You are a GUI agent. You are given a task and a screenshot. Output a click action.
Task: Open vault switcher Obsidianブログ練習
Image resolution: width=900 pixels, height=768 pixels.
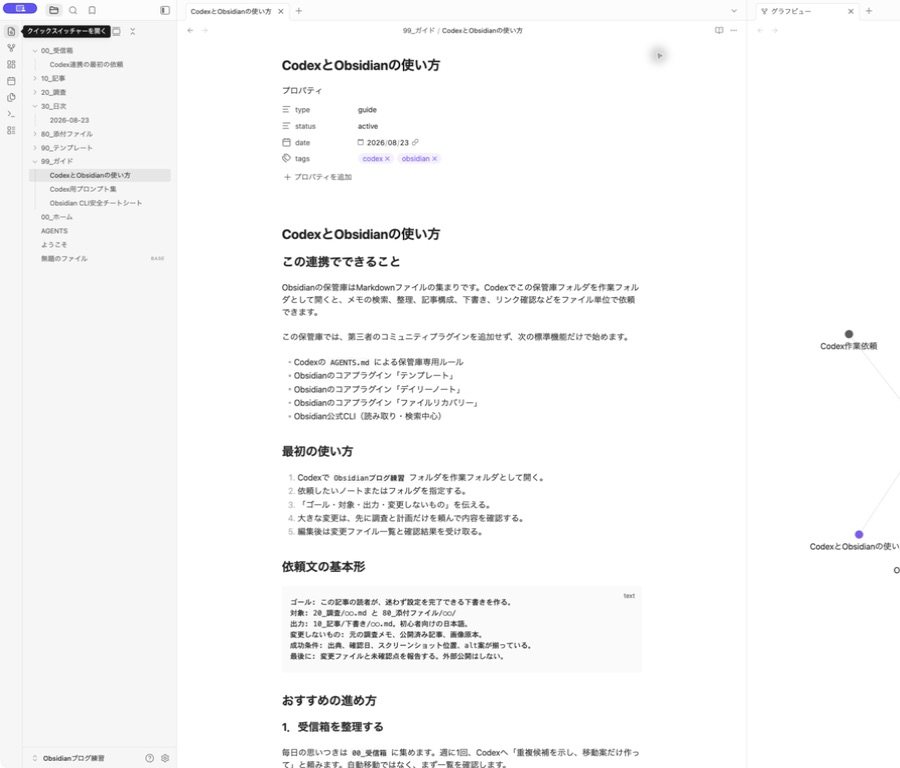69,758
